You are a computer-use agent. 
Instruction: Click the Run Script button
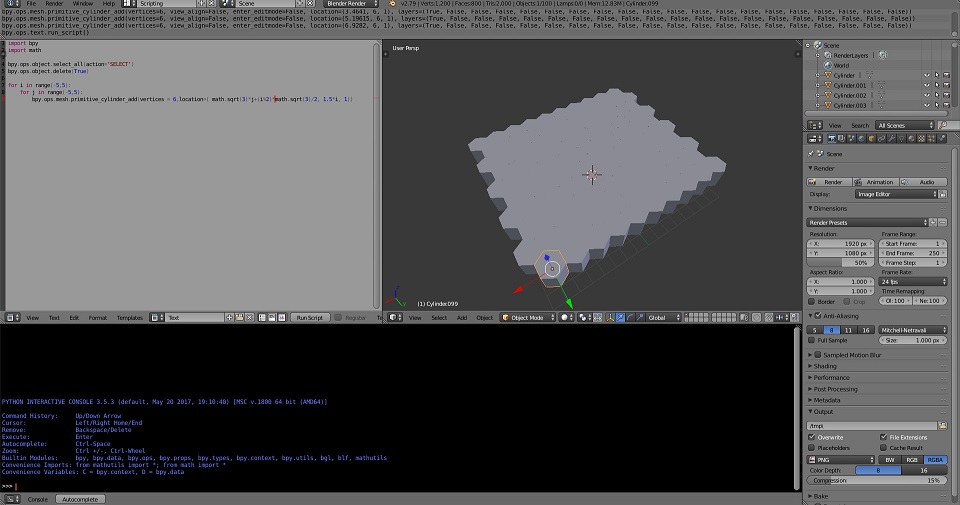pos(309,318)
